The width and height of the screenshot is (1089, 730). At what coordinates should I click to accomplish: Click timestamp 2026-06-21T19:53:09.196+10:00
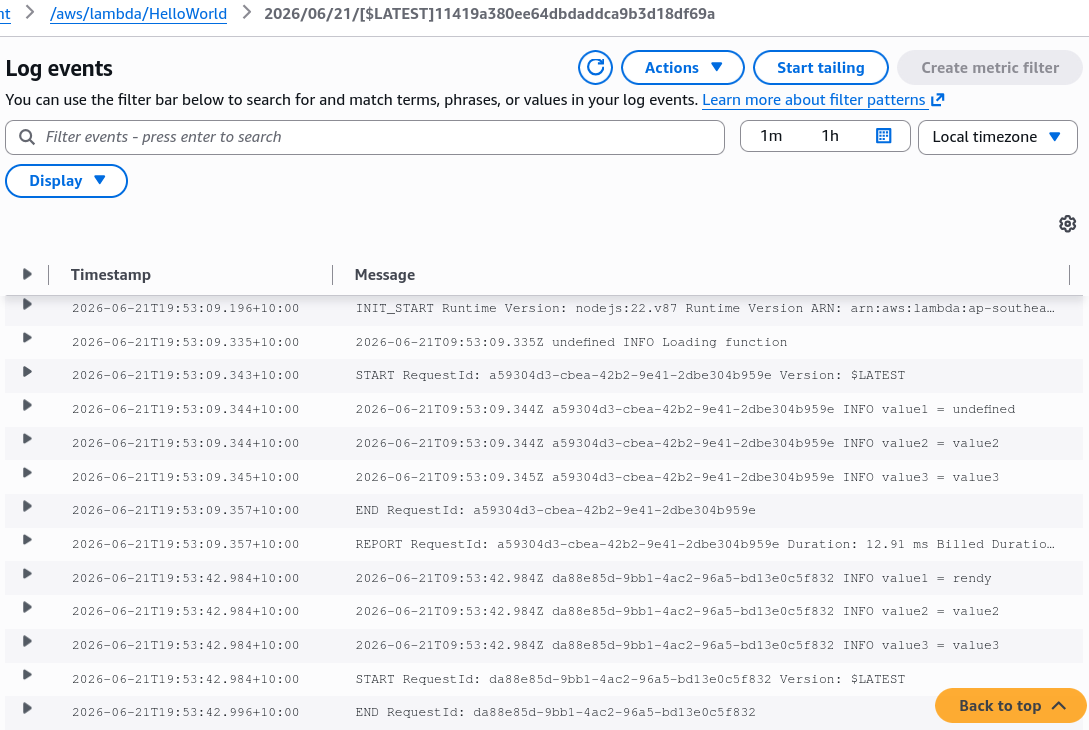point(185,308)
